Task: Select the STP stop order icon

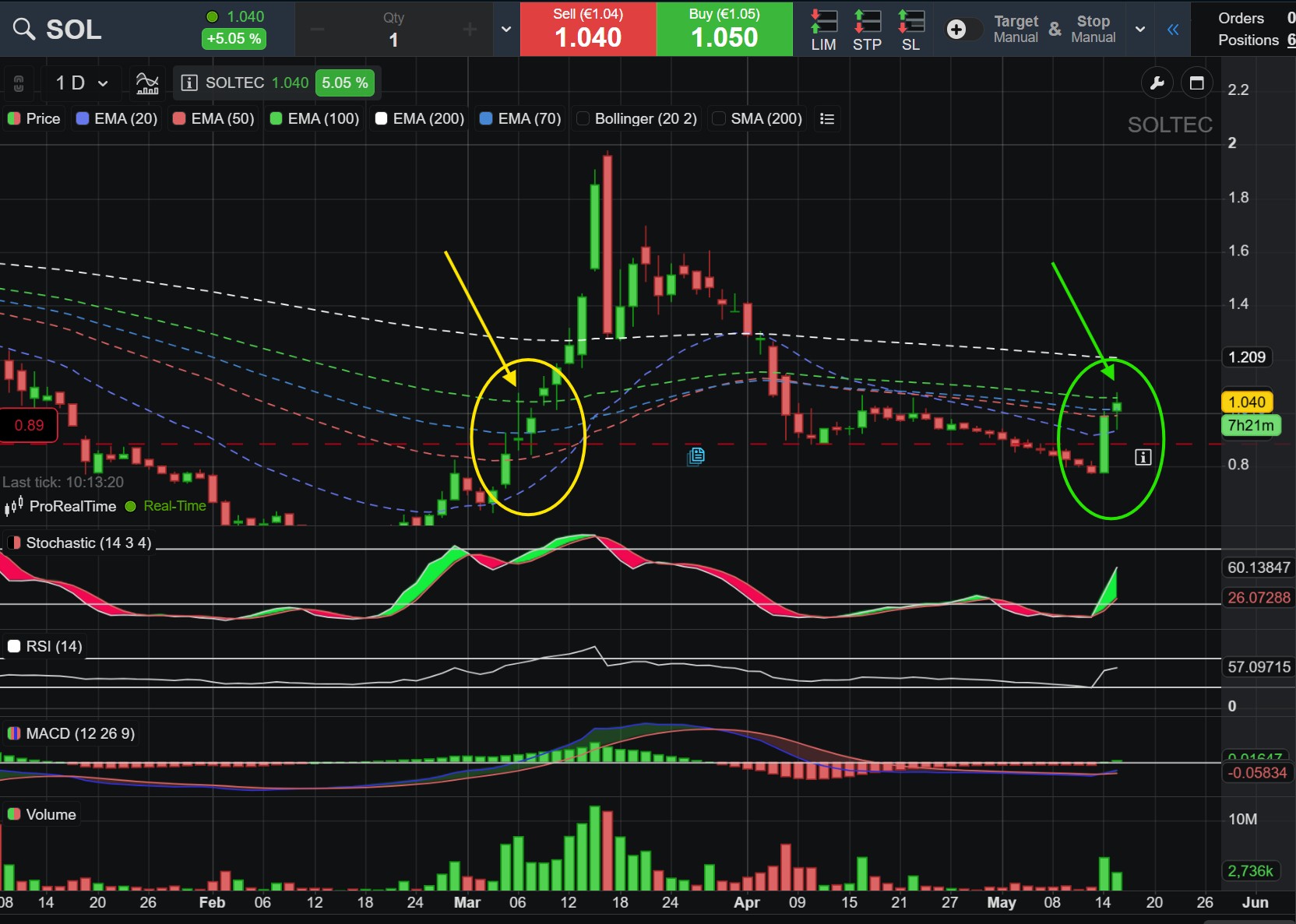Action: (867, 30)
